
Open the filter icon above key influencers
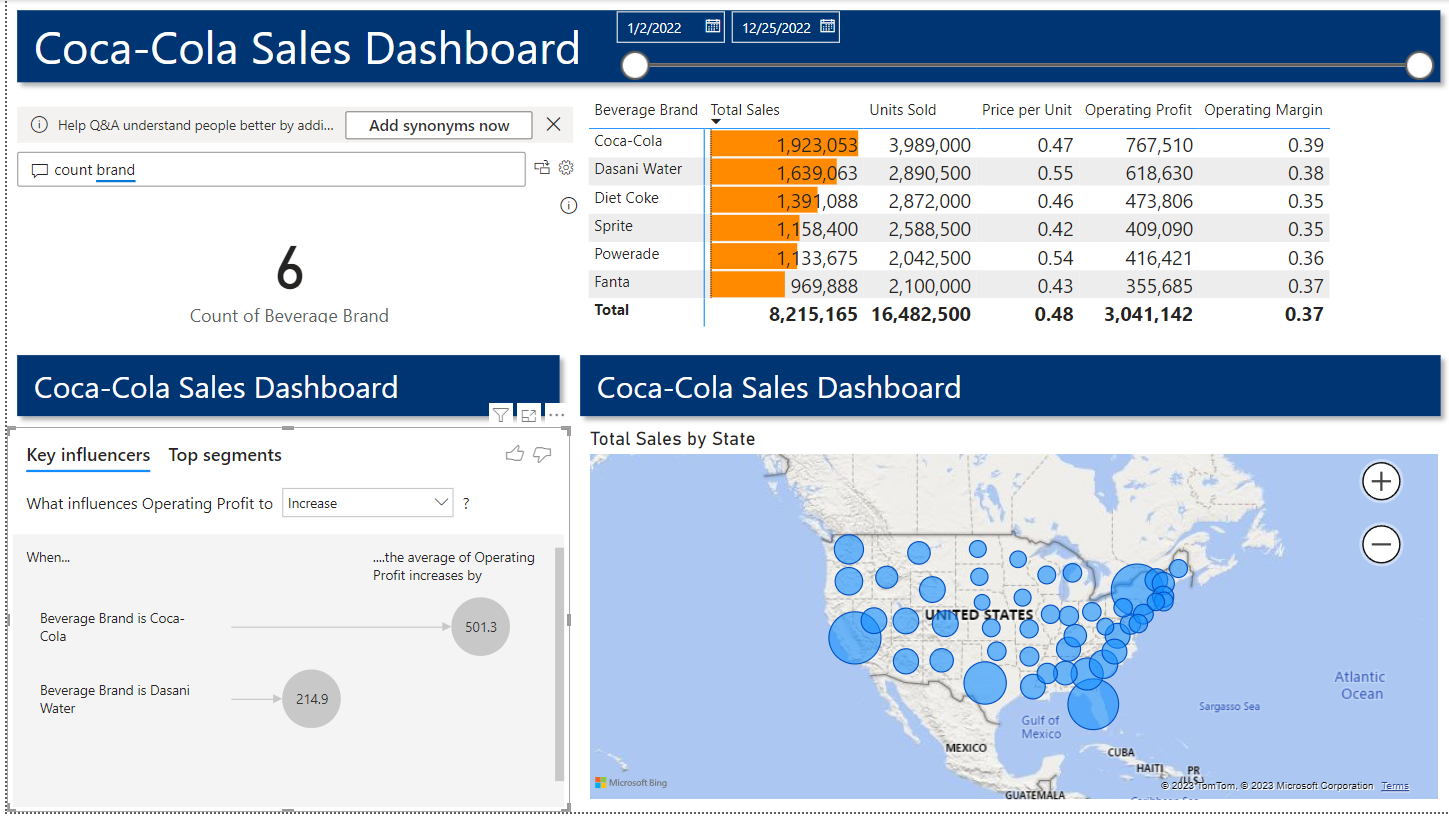click(501, 415)
